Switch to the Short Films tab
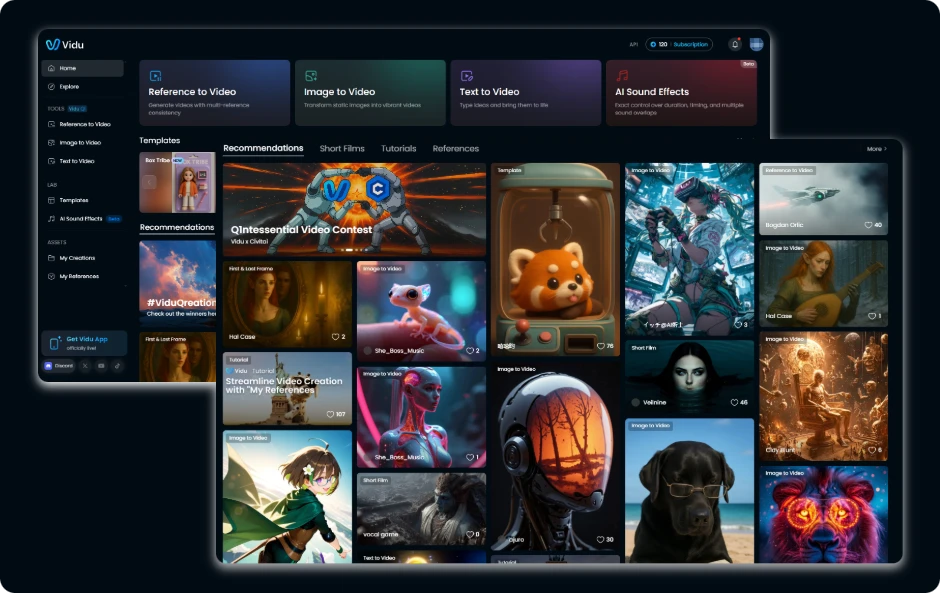Screen dimensions: 940x593 pyautogui.click(x=342, y=149)
